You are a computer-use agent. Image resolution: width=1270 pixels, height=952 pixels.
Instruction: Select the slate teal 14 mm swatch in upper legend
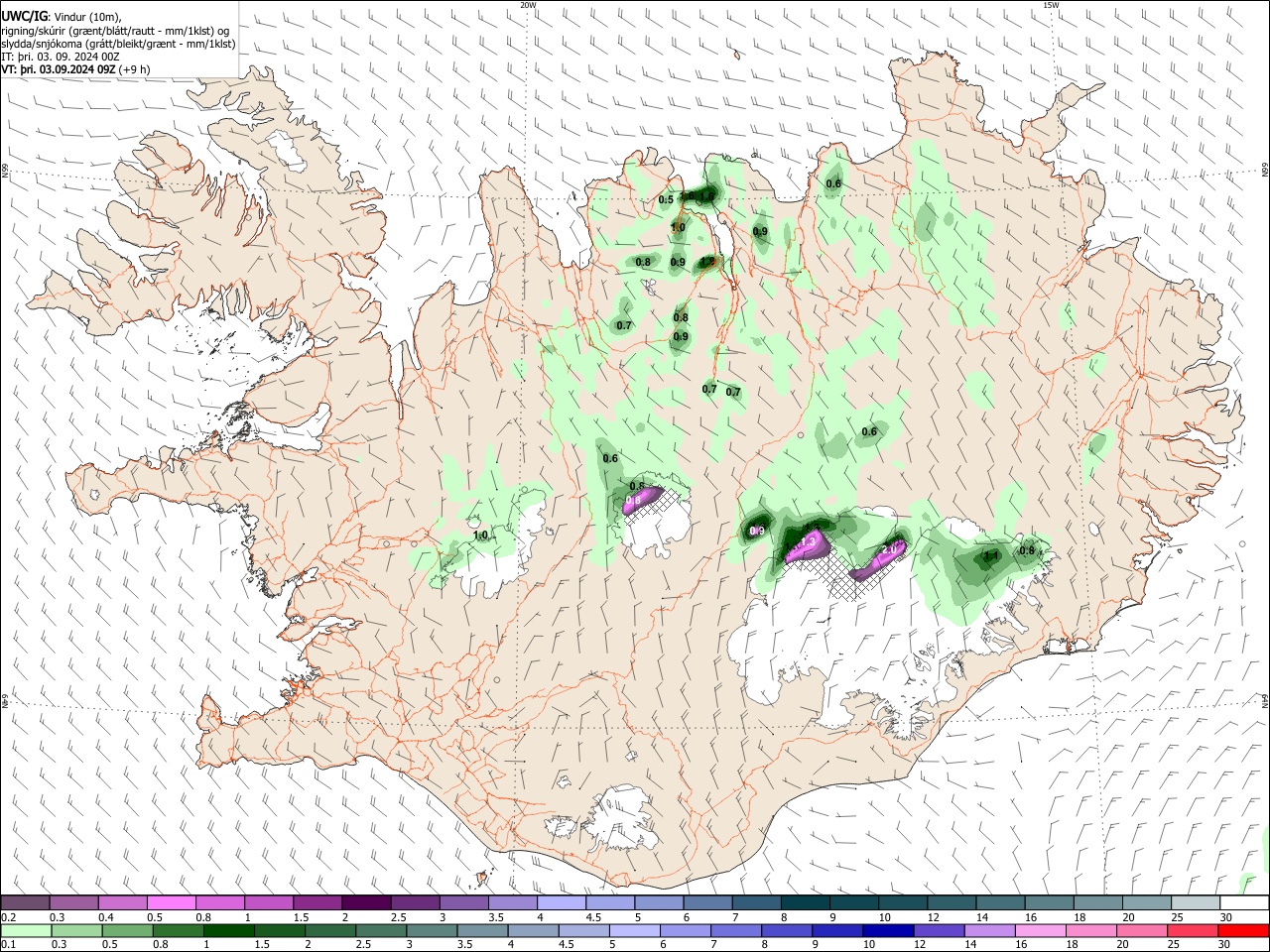tap(1001, 902)
